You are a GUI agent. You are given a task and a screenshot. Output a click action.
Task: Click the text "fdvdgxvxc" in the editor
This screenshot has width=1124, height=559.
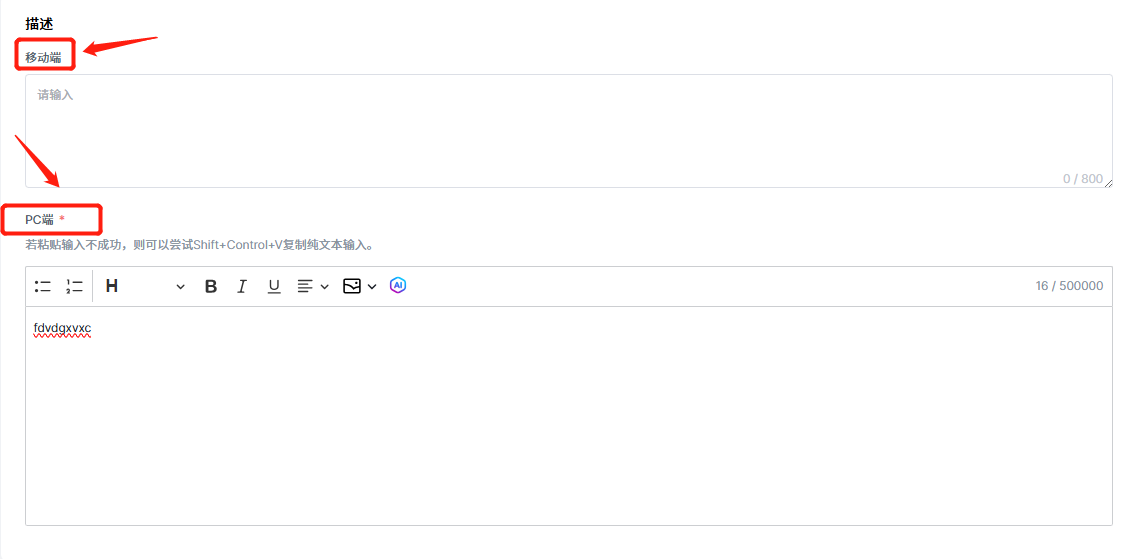62,328
